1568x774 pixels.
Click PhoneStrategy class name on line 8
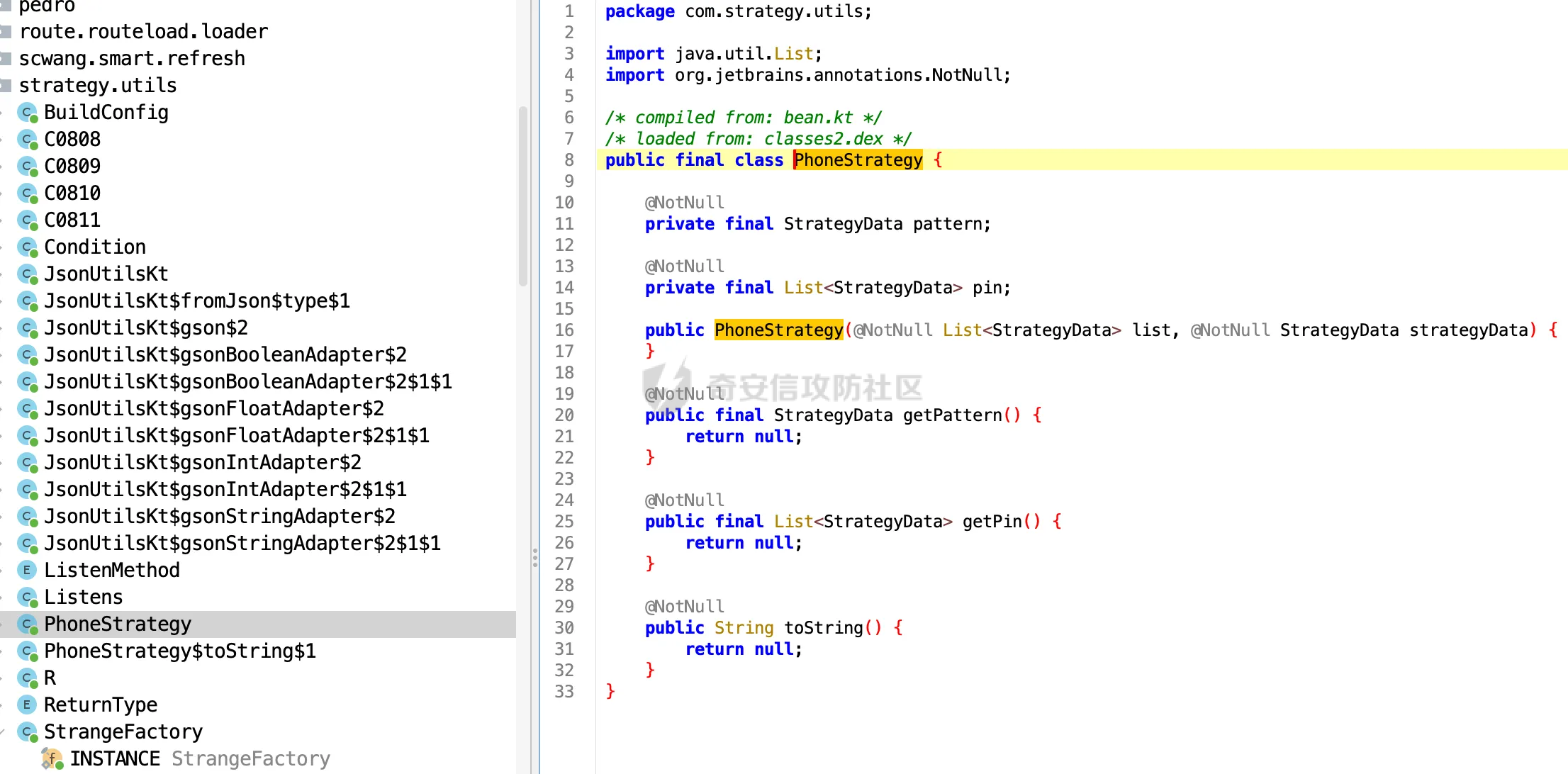pos(858,160)
